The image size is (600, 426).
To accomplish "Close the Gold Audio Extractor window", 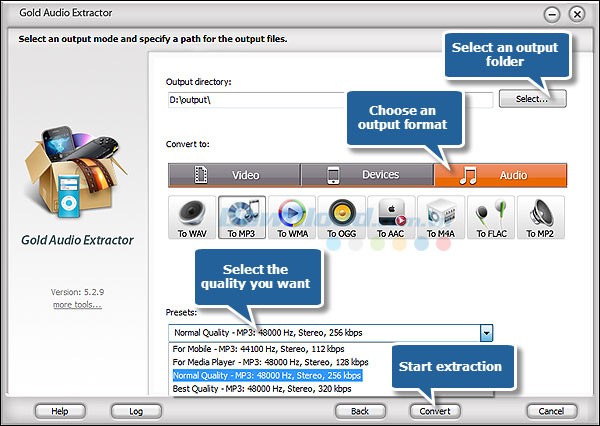I will click(579, 12).
